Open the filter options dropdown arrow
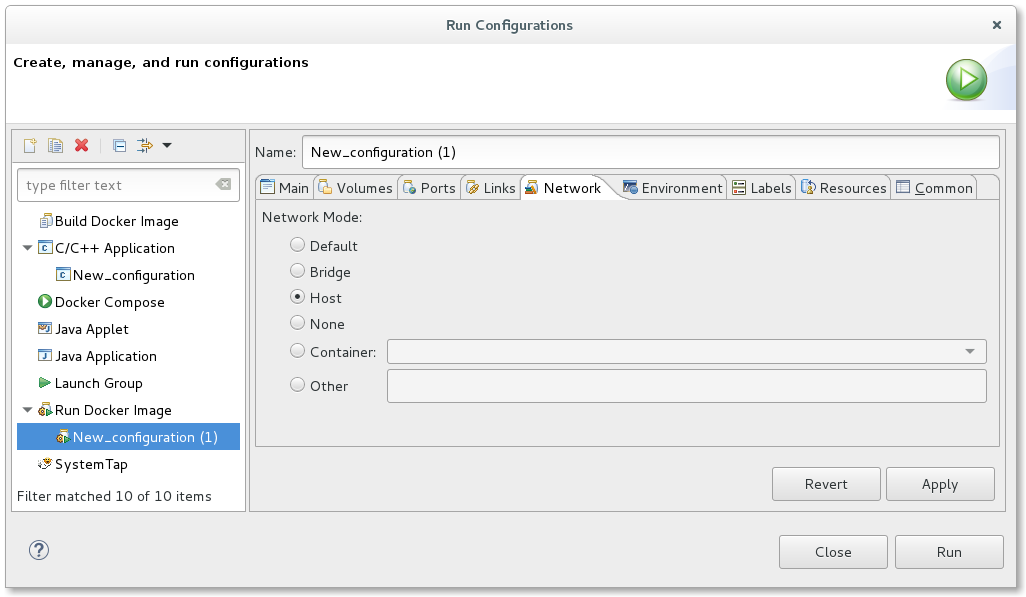The width and height of the screenshot is (1026, 597). coord(167,146)
